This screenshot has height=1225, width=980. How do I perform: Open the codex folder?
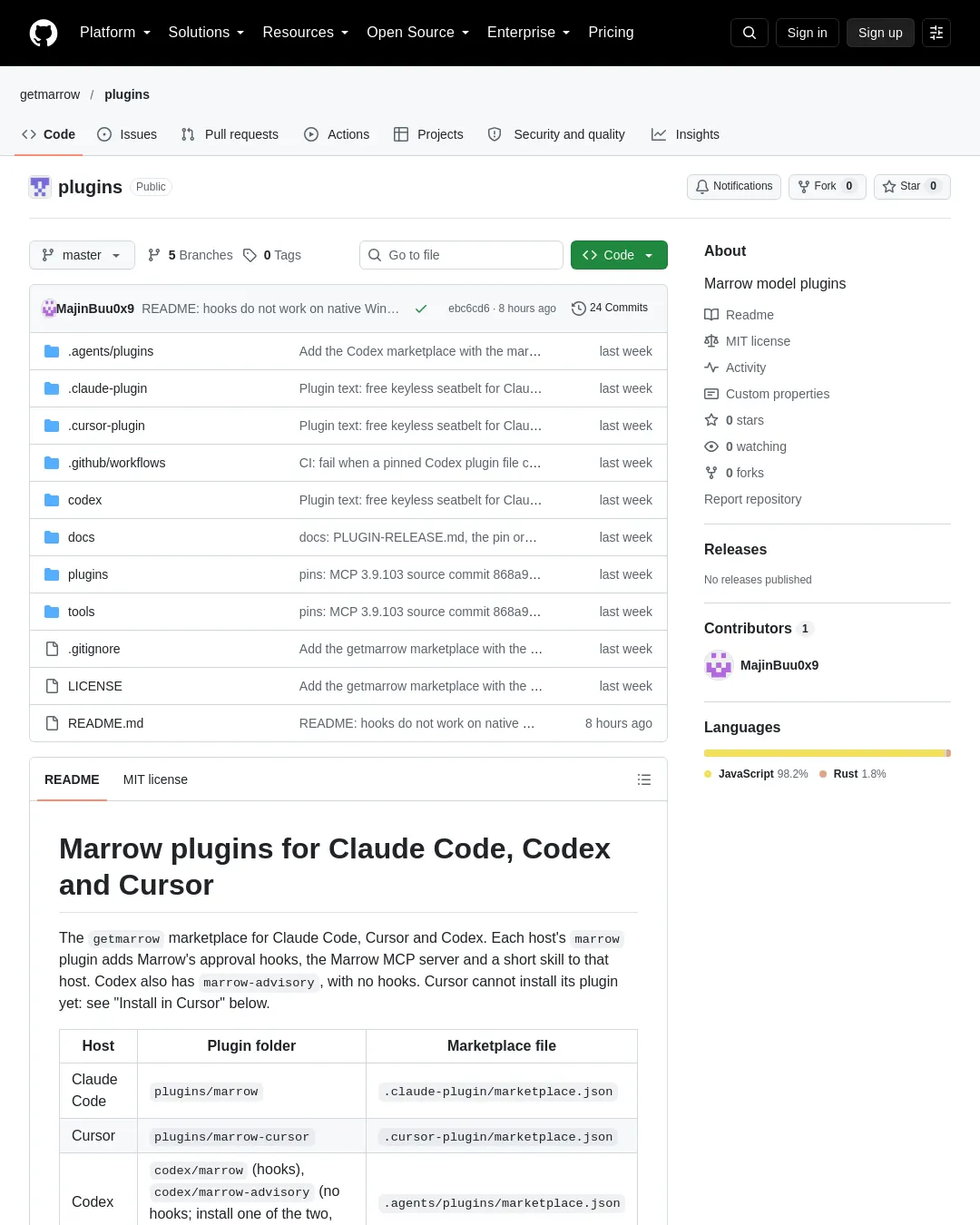(84, 500)
